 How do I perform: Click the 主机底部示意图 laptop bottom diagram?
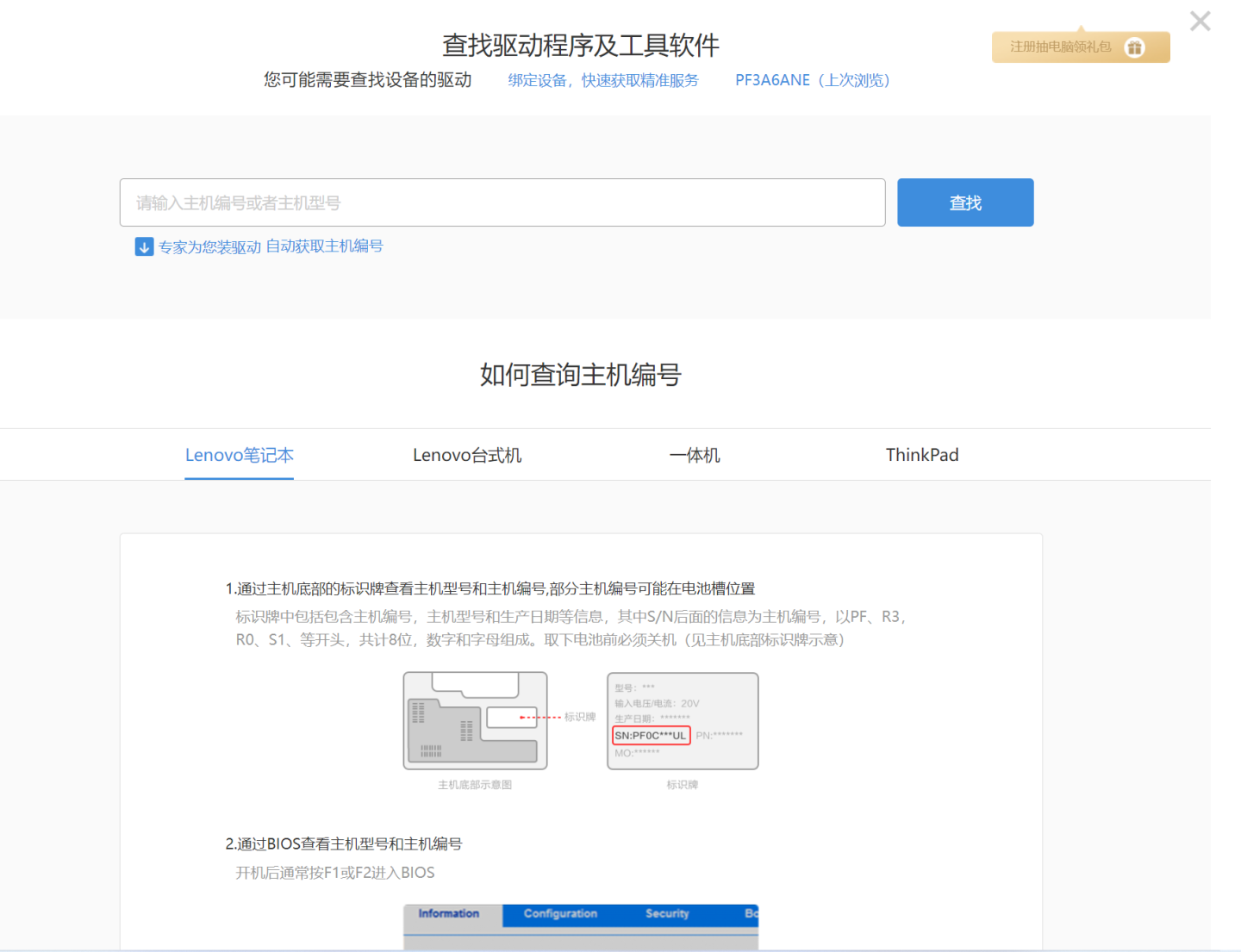(475, 721)
